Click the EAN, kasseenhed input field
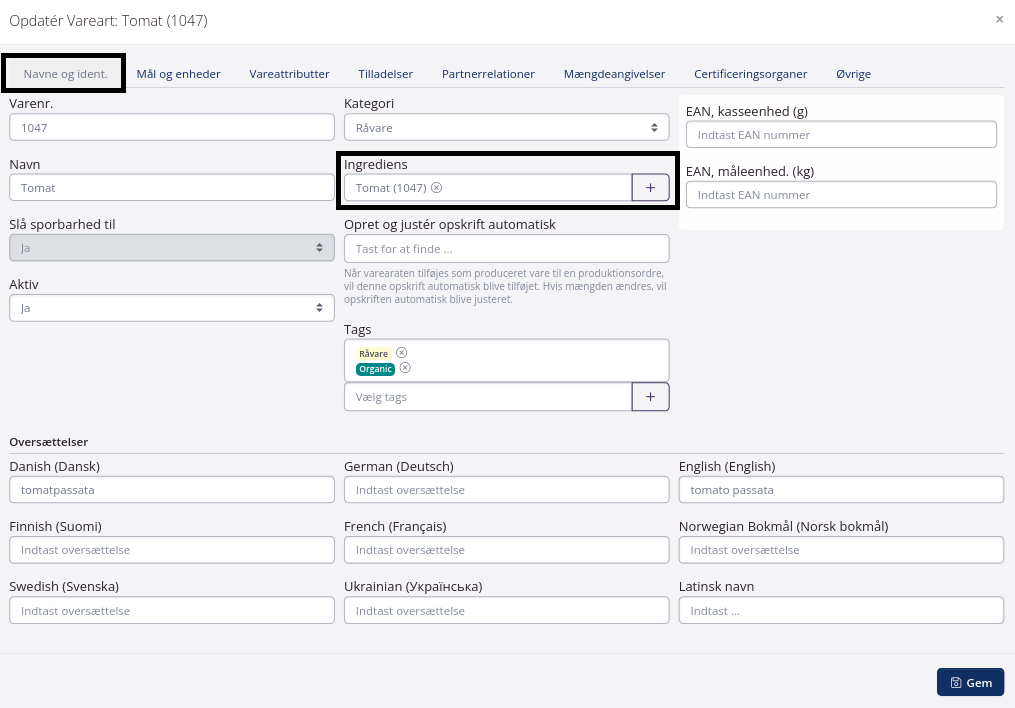This screenshot has height=708, width=1015. tap(841, 135)
